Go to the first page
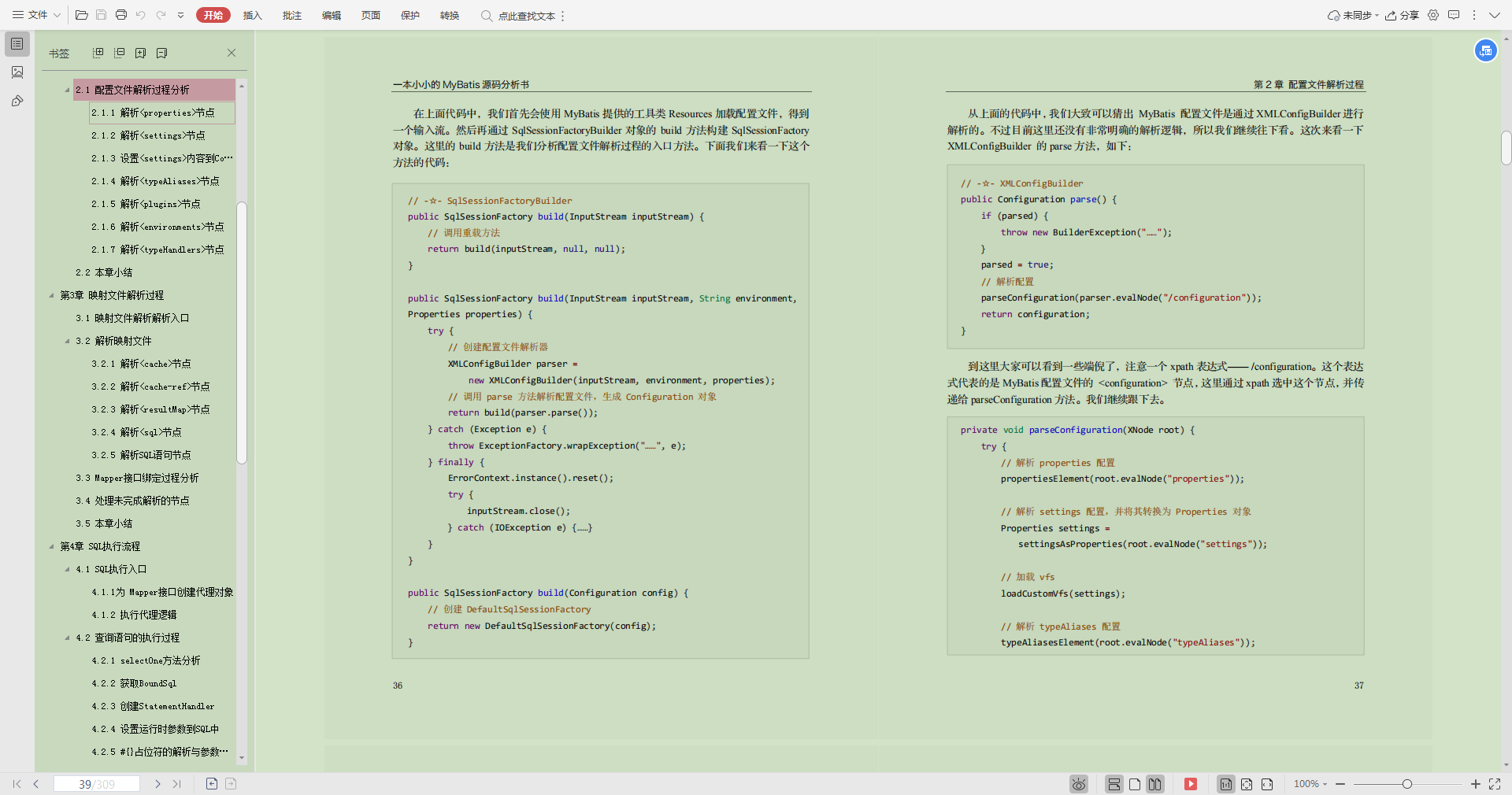The width and height of the screenshot is (1512, 795). coord(17,784)
